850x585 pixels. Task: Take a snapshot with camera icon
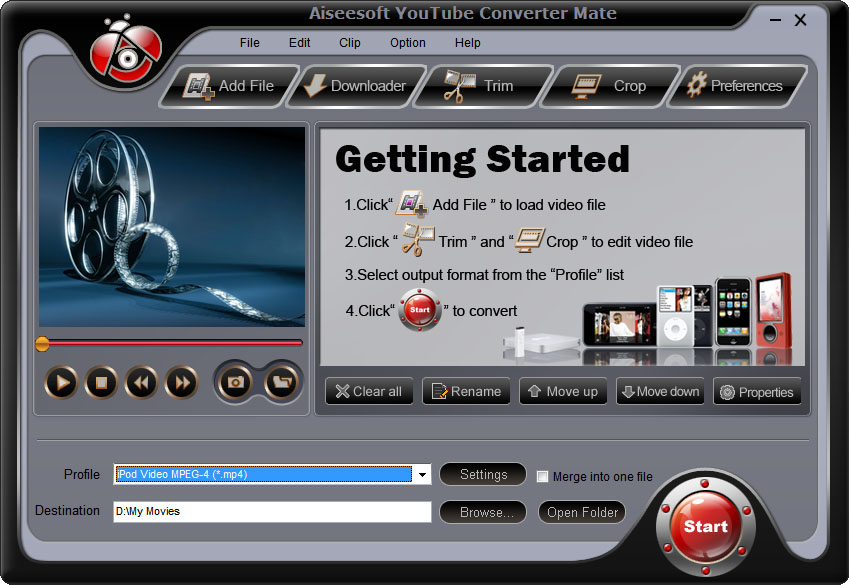[235, 382]
